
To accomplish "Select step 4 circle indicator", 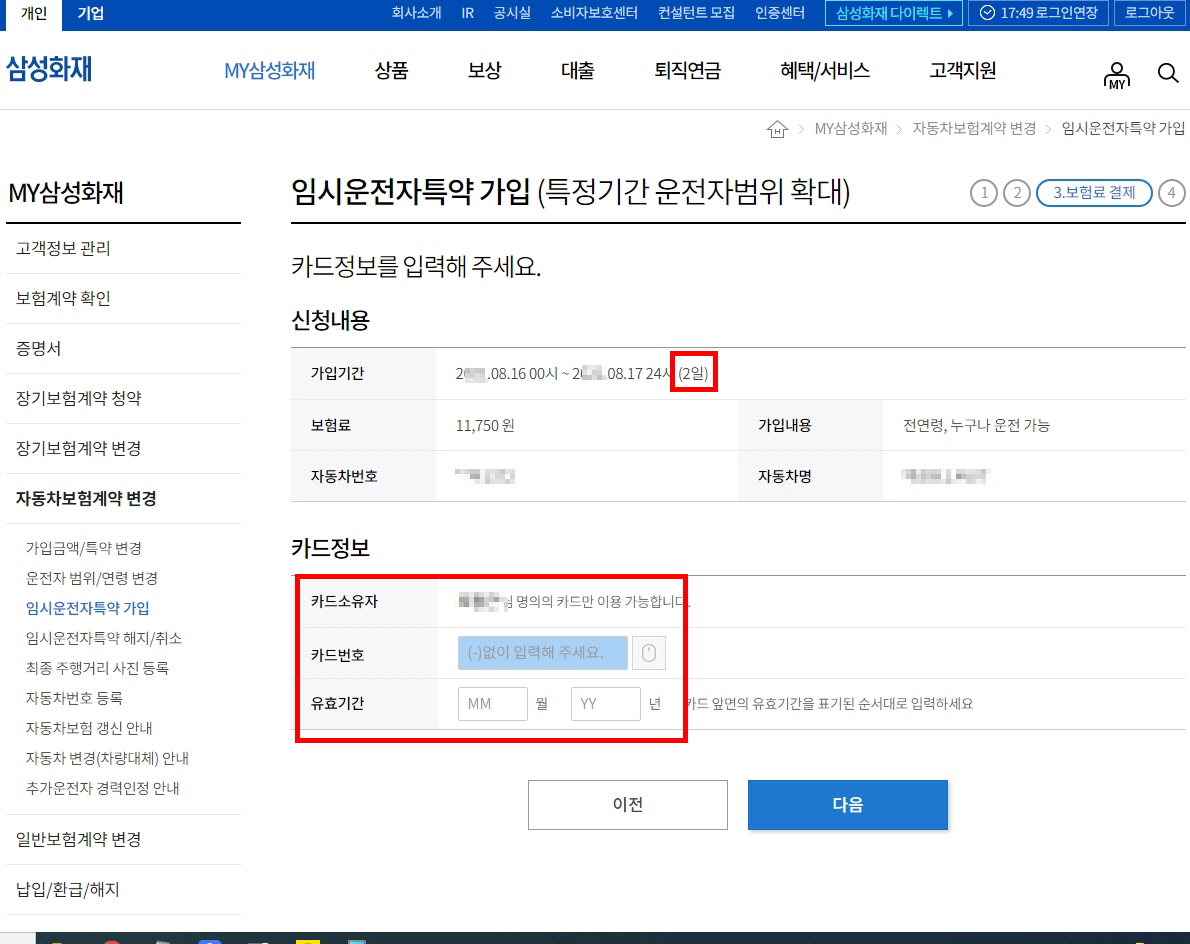I will coord(1172,193).
